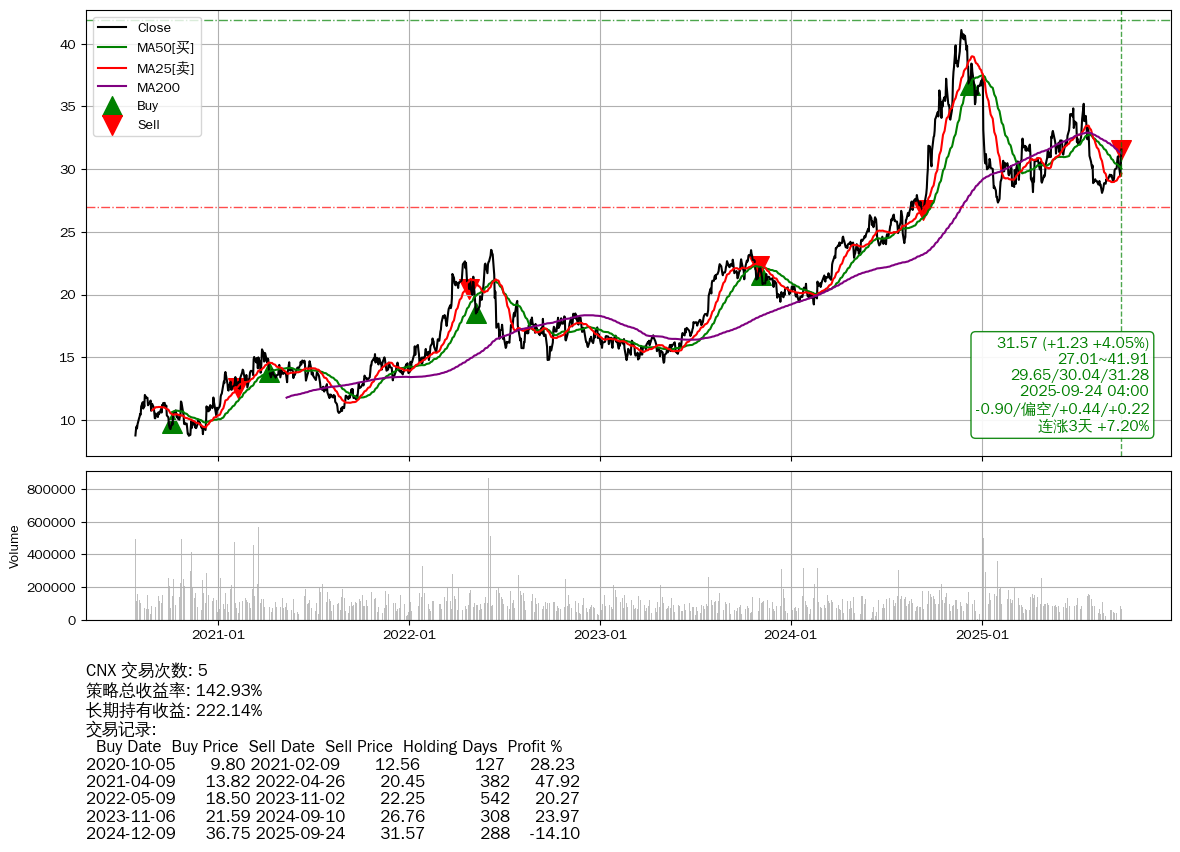Viewport: 1180px width, 852px height.
Task: Click the 策略总收益率 142.93% summary line
Action: pos(174,690)
